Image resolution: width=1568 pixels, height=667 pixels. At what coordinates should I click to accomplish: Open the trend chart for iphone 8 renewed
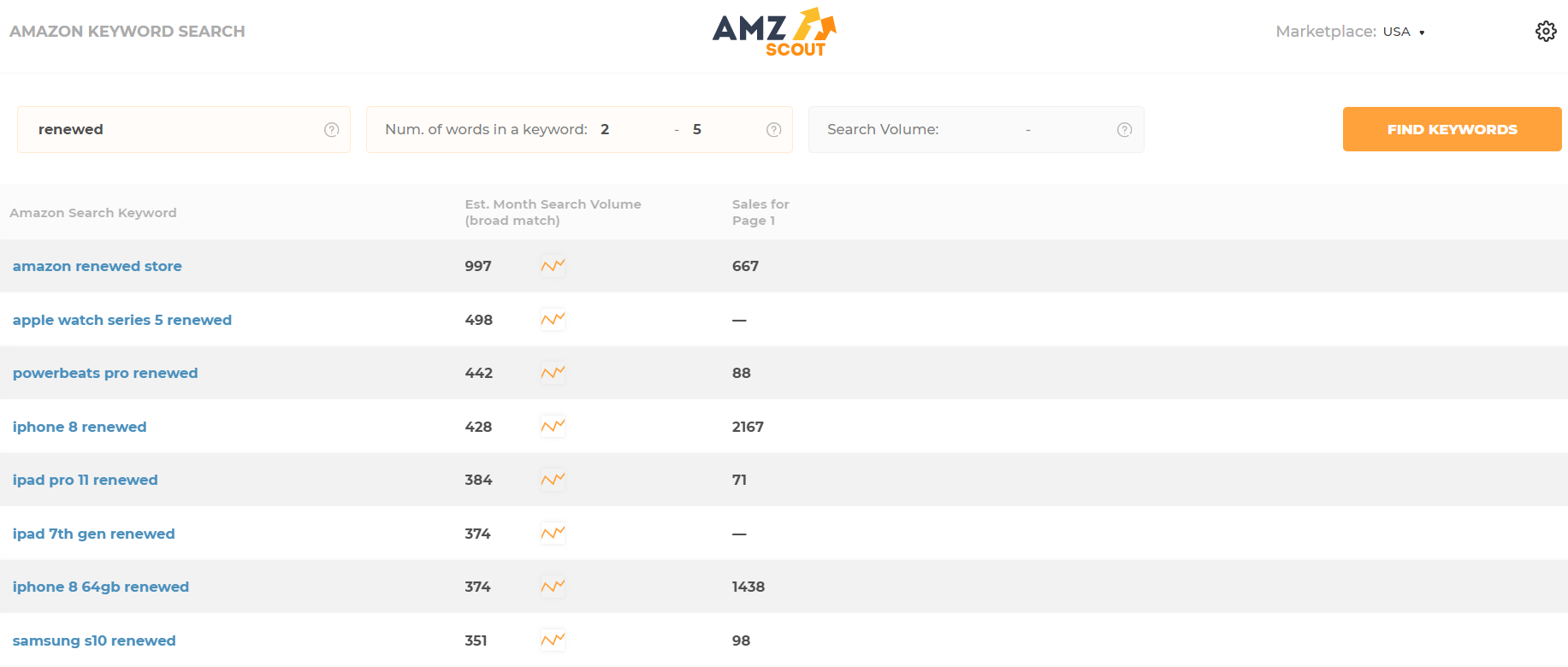pyautogui.click(x=552, y=426)
